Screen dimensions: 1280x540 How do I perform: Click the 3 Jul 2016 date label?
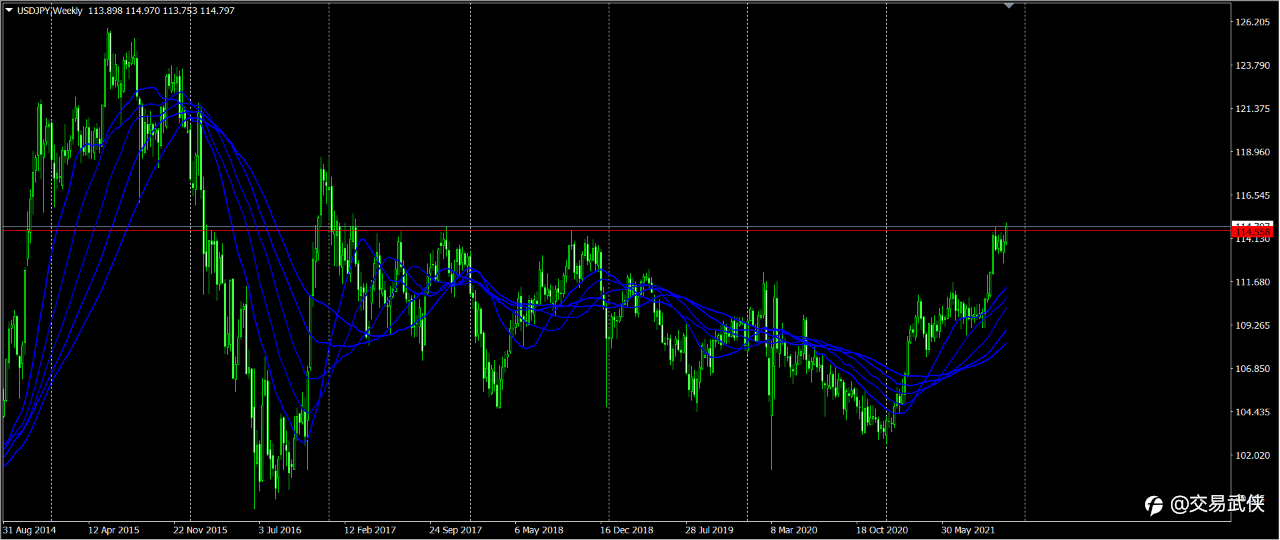(280, 530)
